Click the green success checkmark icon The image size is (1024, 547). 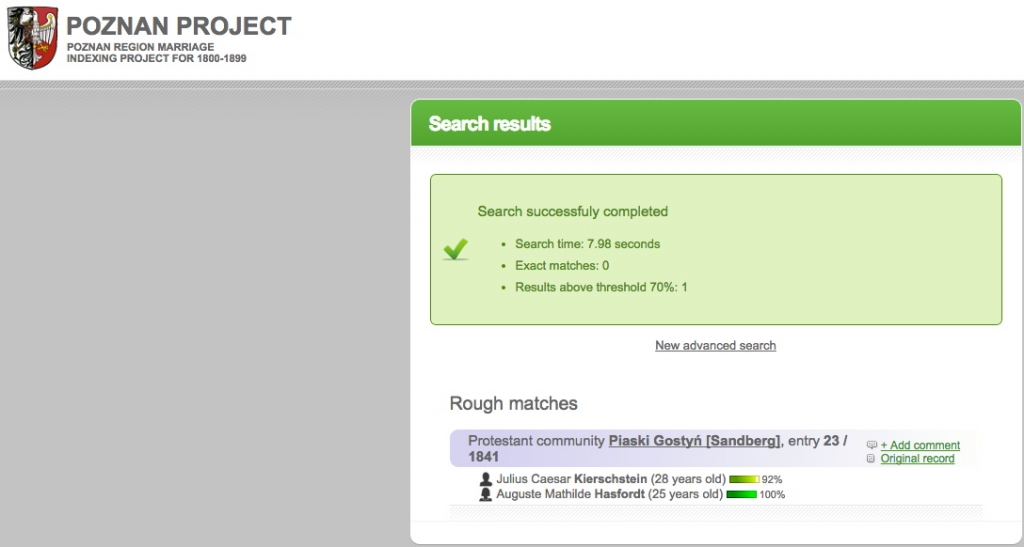455,249
